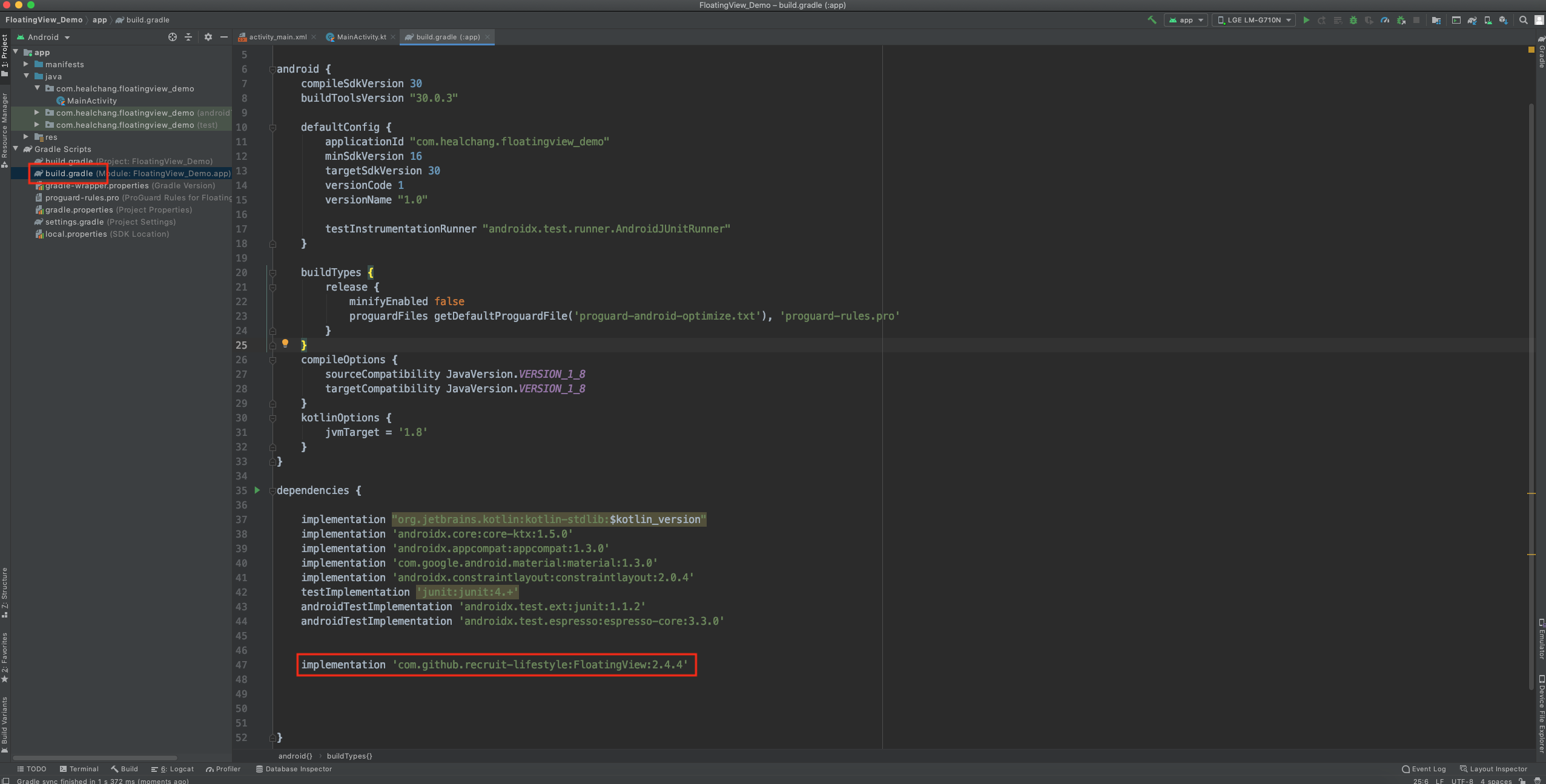Switch to the activity_main.xml tab
This screenshot has height=784, width=1546.
(x=277, y=37)
